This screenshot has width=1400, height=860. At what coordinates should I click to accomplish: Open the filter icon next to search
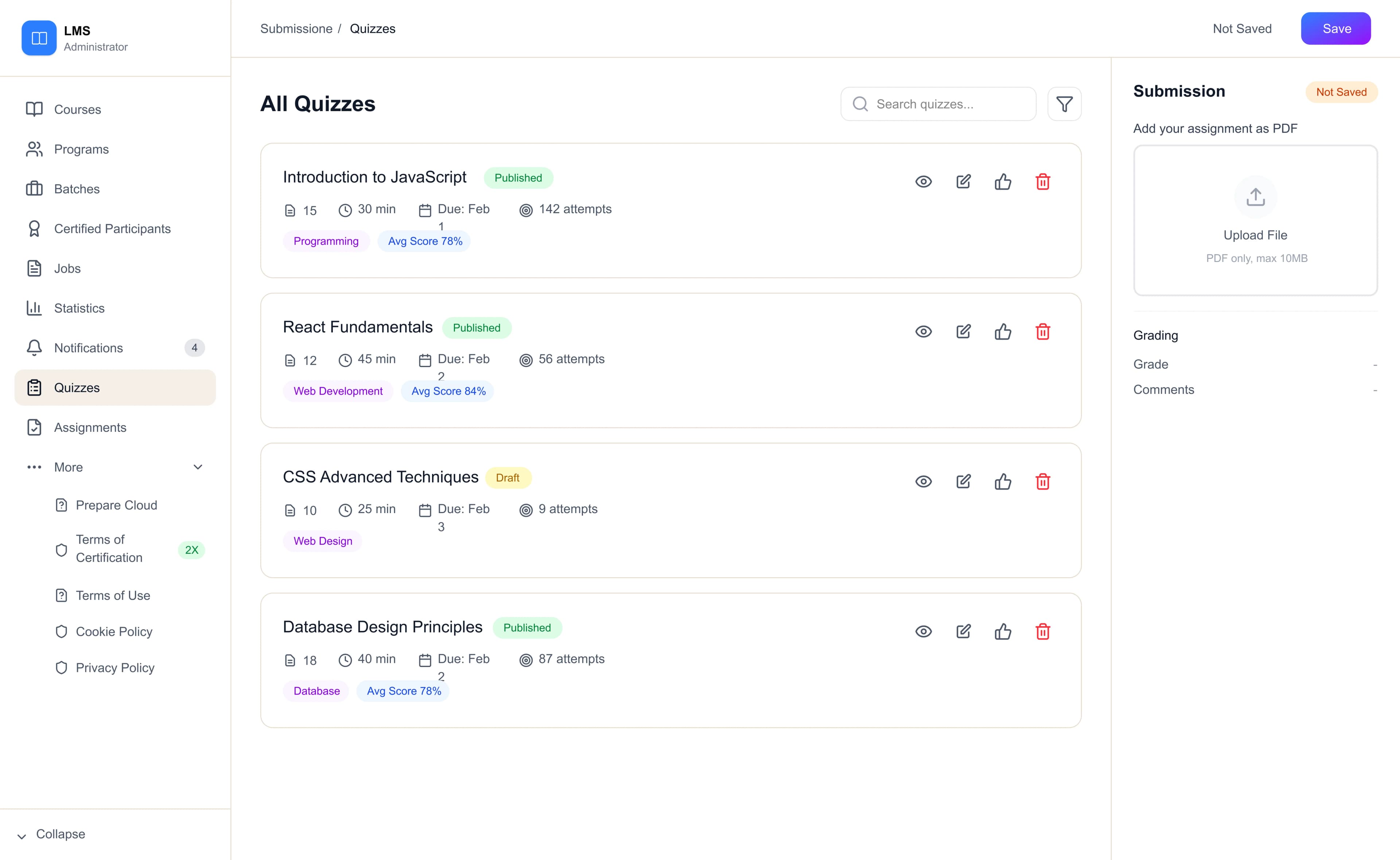pos(1064,103)
